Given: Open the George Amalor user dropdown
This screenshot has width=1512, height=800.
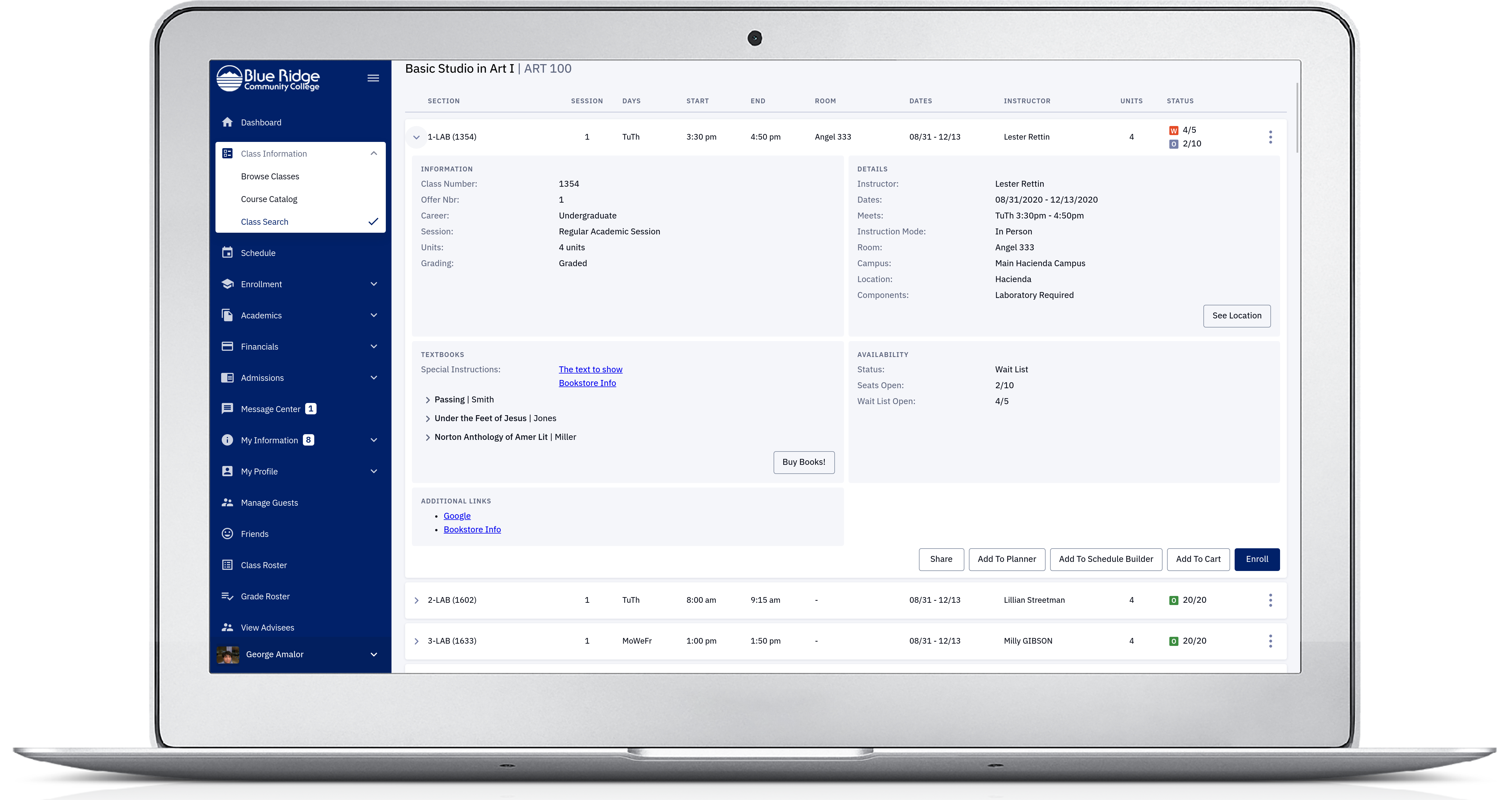Looking at the screenshot, I should [x=373, y=654].
